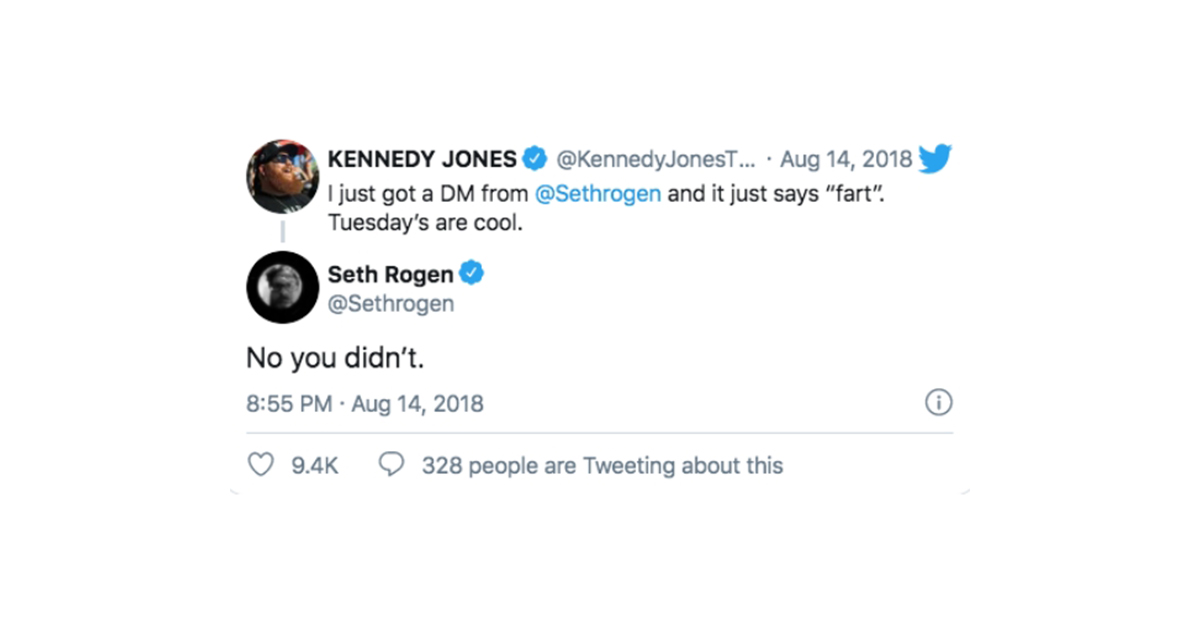Click the reply speech bubble icon
The height and width of the screenshot is (628, 1200).
click(392, 465)
